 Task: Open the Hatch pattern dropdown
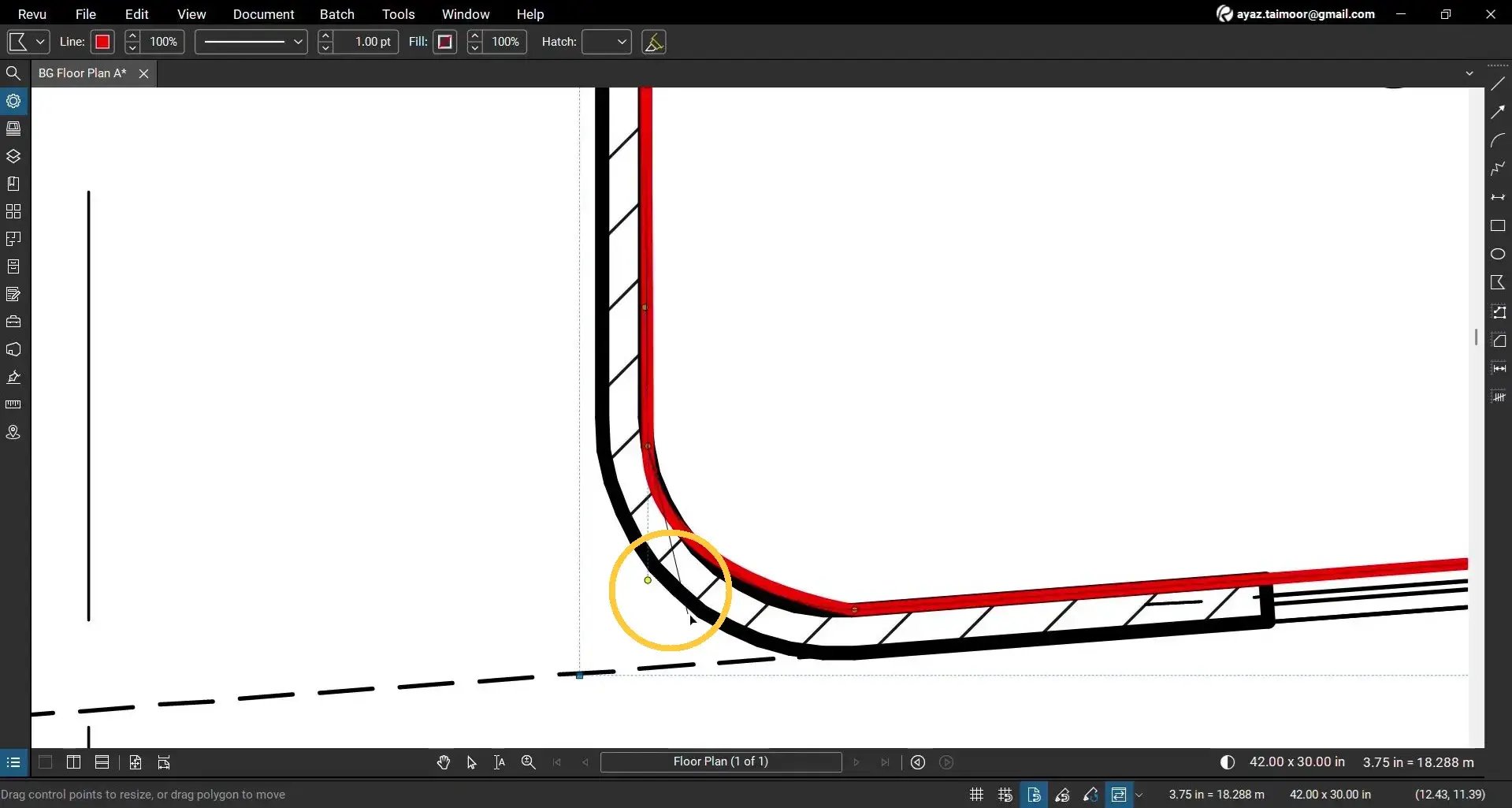point(606,41)
